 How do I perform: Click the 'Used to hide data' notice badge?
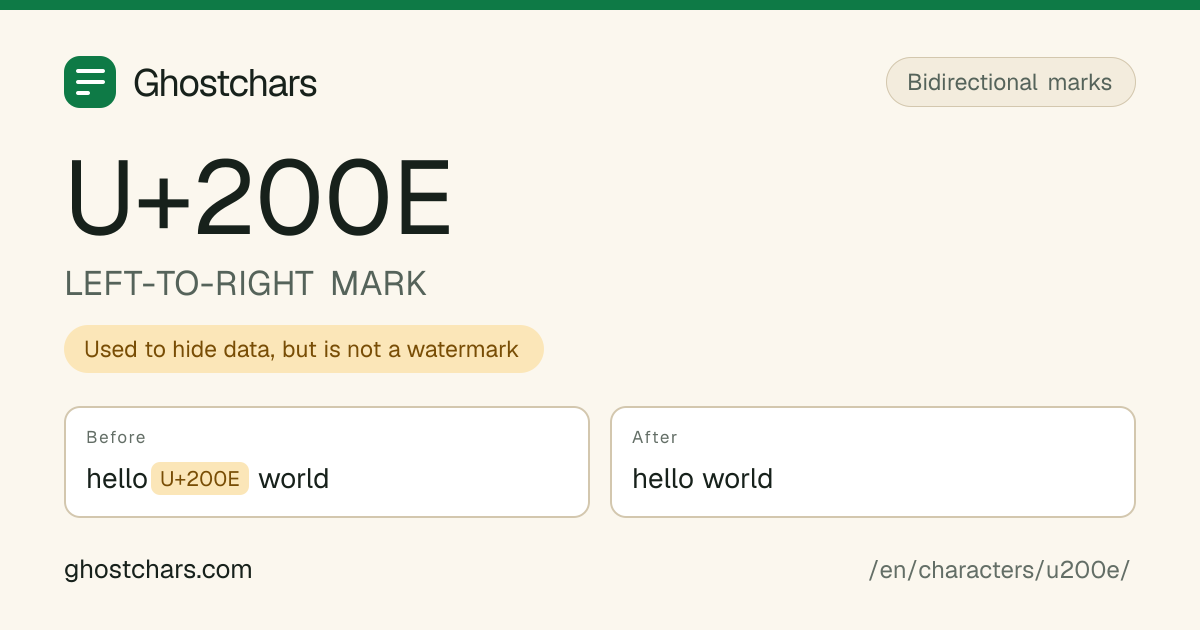(x=304, y=349)
